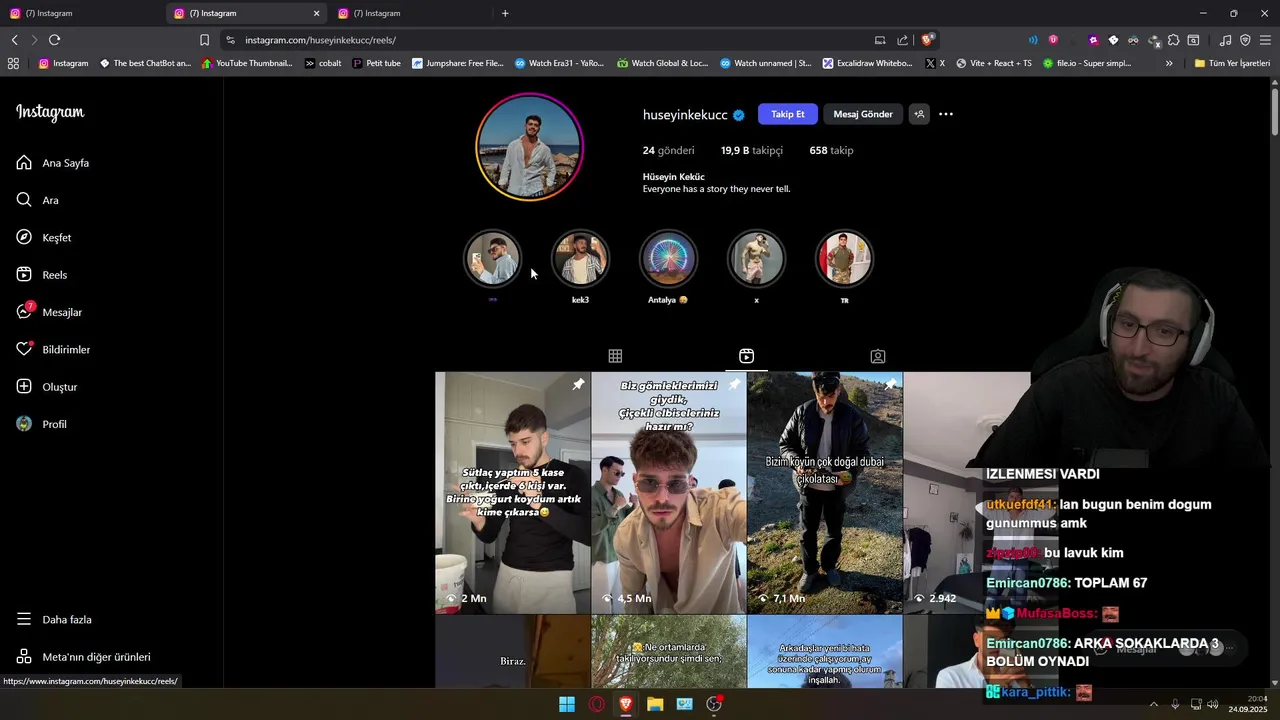Switch to the posts grid tab
The height and width of the screenshot is (720, 1280).
click(x=615, y=356)
